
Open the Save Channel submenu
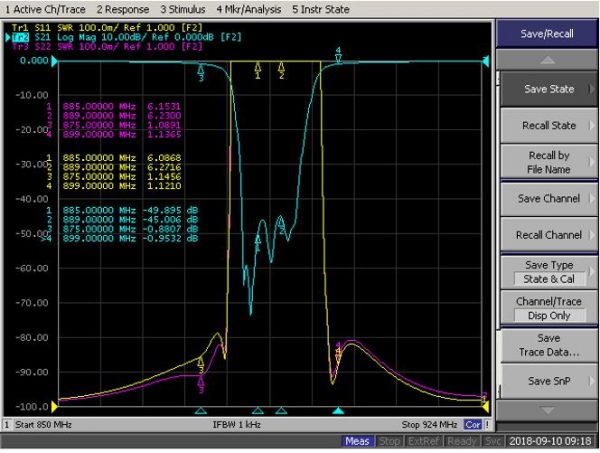[549, 199]
